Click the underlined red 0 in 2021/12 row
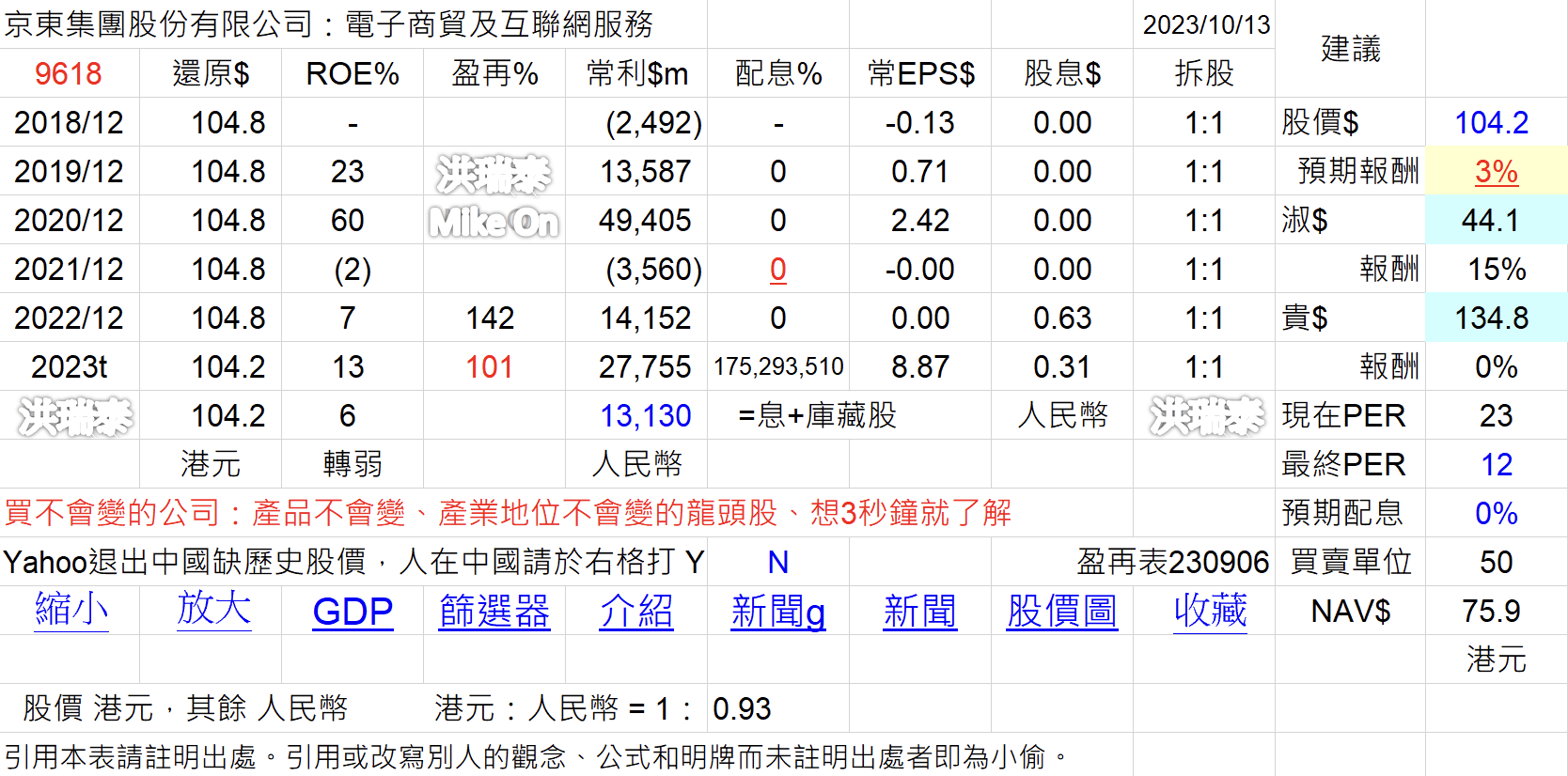Screen dimensions: 1568x776 pos(778,269)
